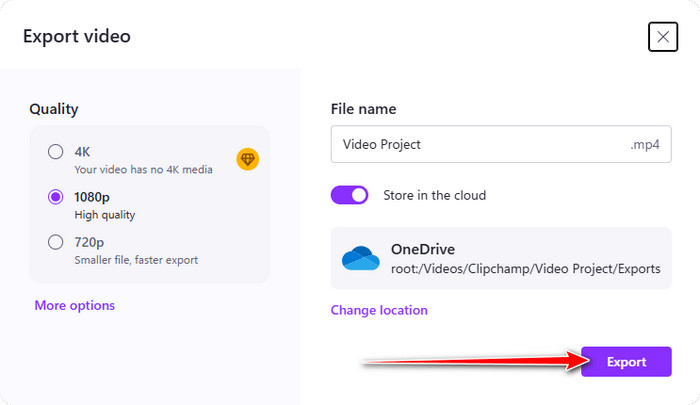The width and height of the screenshot is (700, 405).
Task: Click the .mp4 extension label
Action: pos(645,145)
